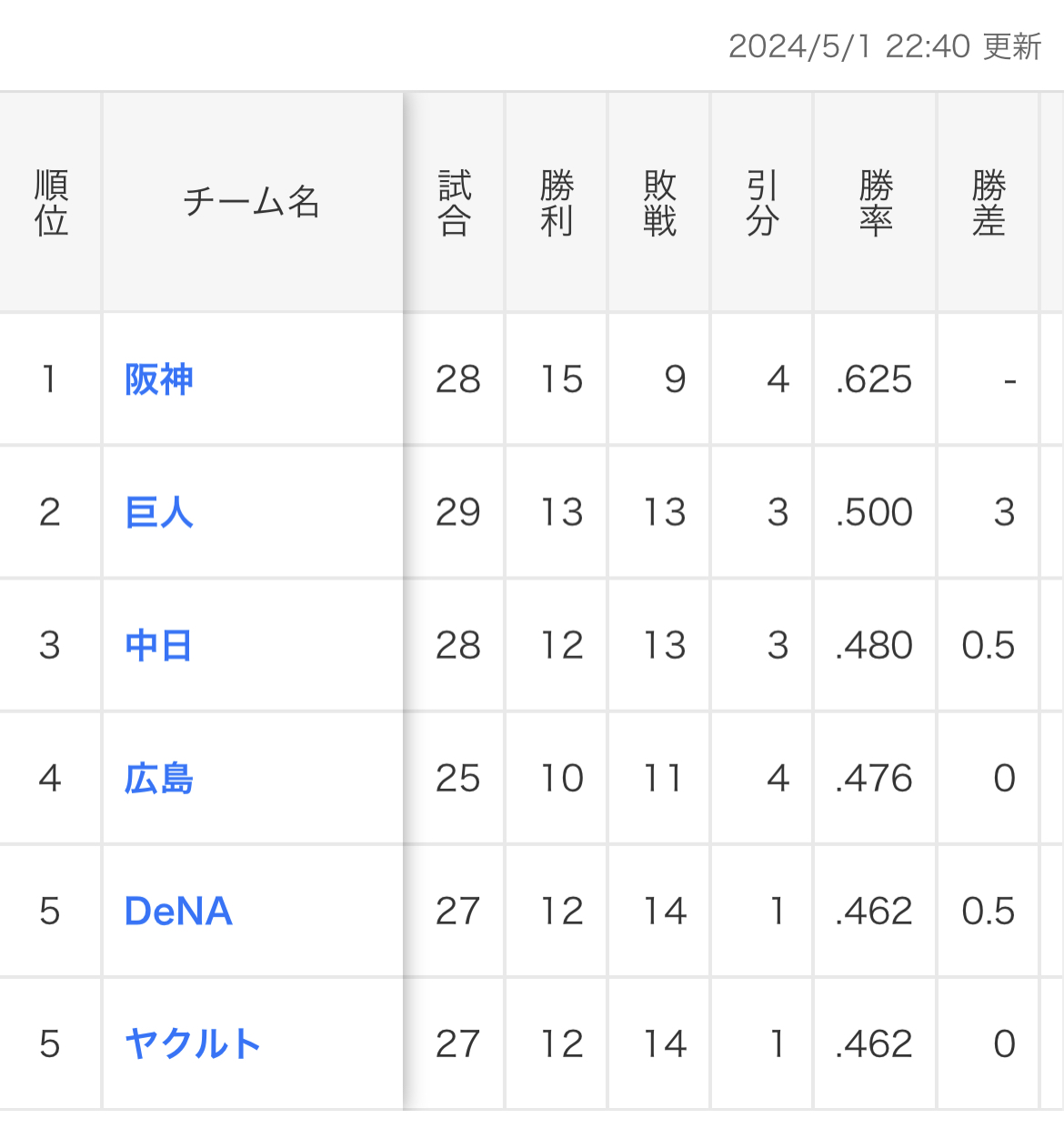
Task: Click the チーム名 column header
Action: pyautogui.click(x=252, y=202)
